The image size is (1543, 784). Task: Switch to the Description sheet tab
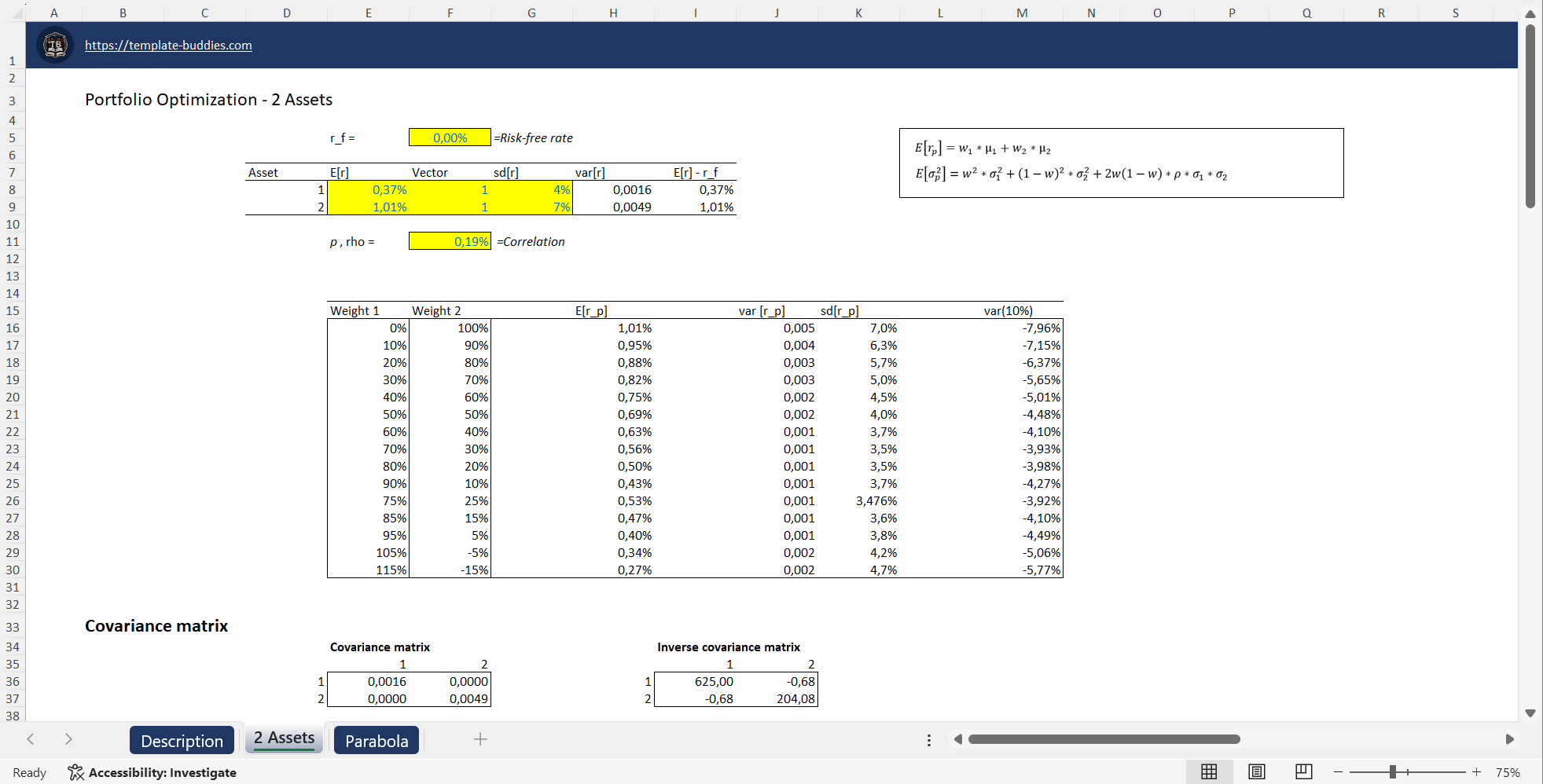(182, 740)
